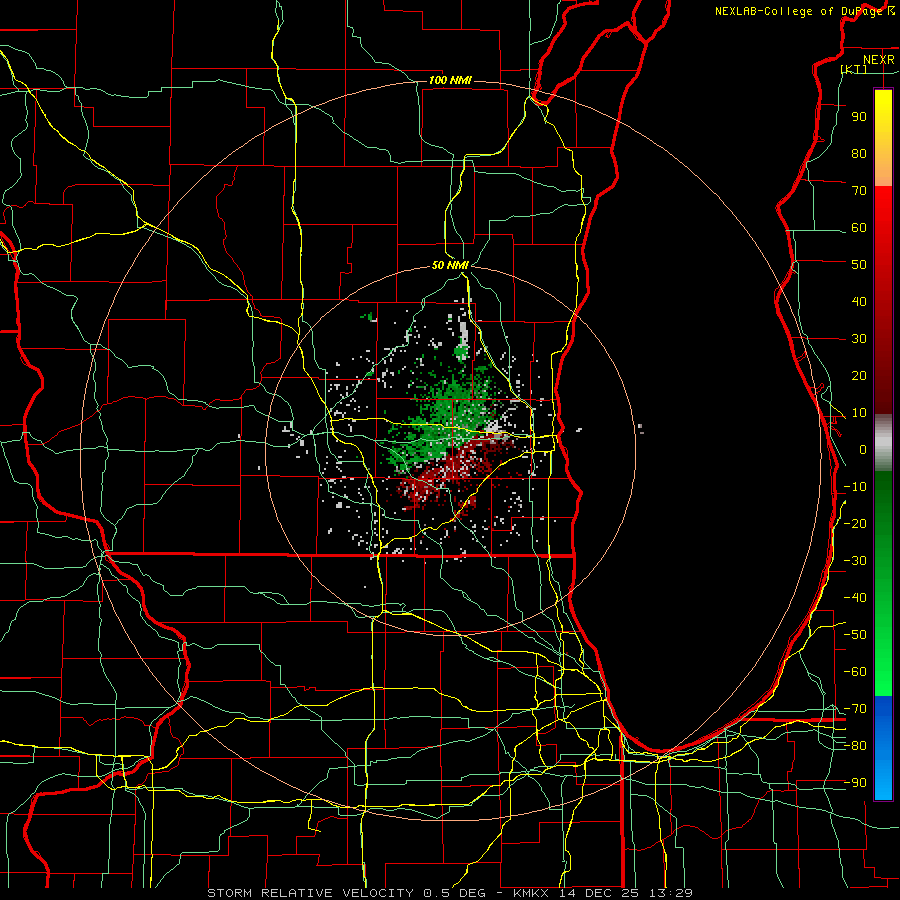Pick the green segment of the velocity color bar

883,583
